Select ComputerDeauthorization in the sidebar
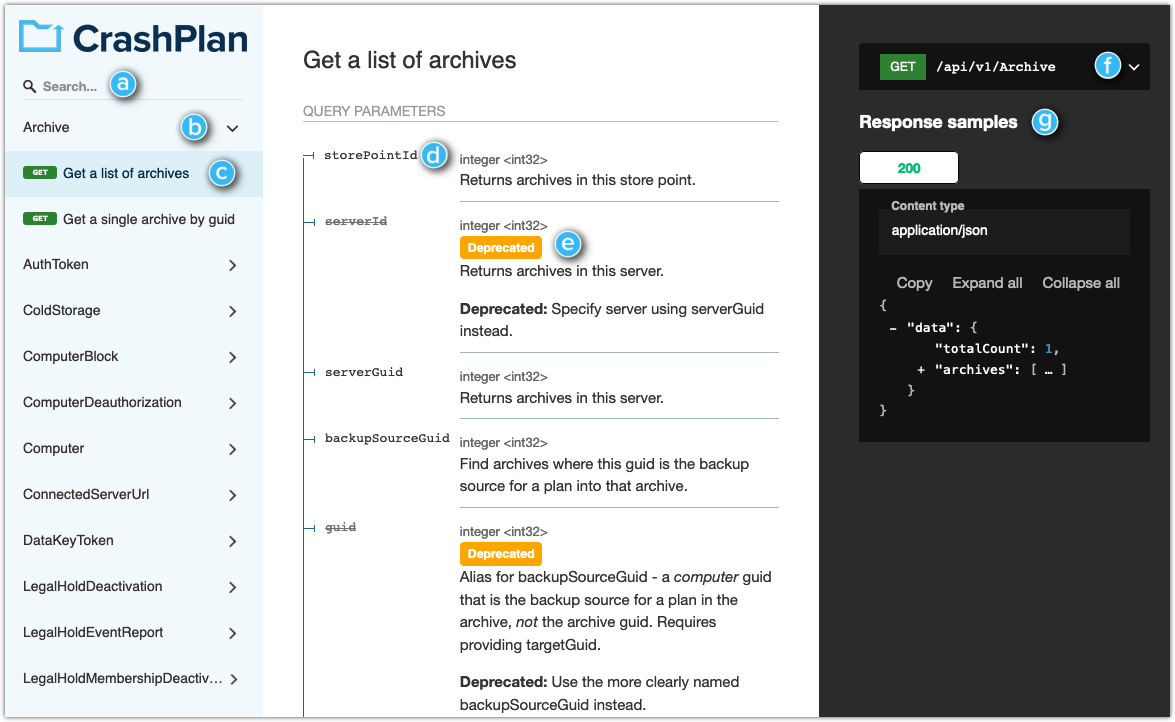The height and width of the screenshot is (722, 1175). tap(102, 403)
